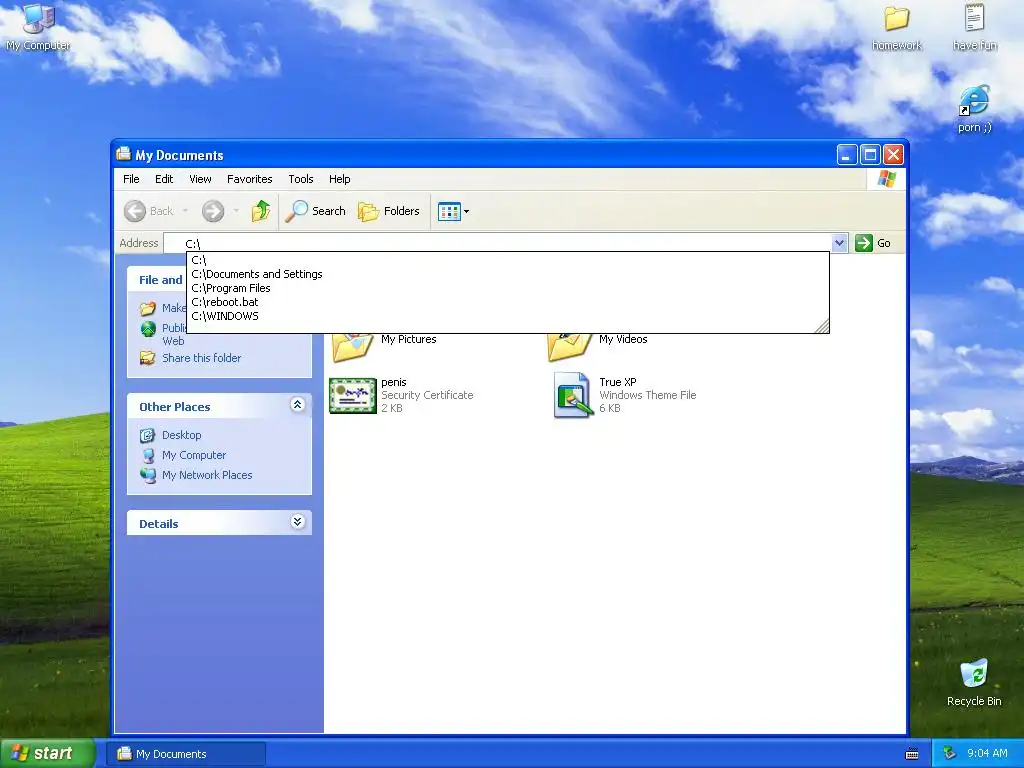This screenshot has height=768, width=1024.
Task: Click the address bar text field
Action: [x=498, y=243]
